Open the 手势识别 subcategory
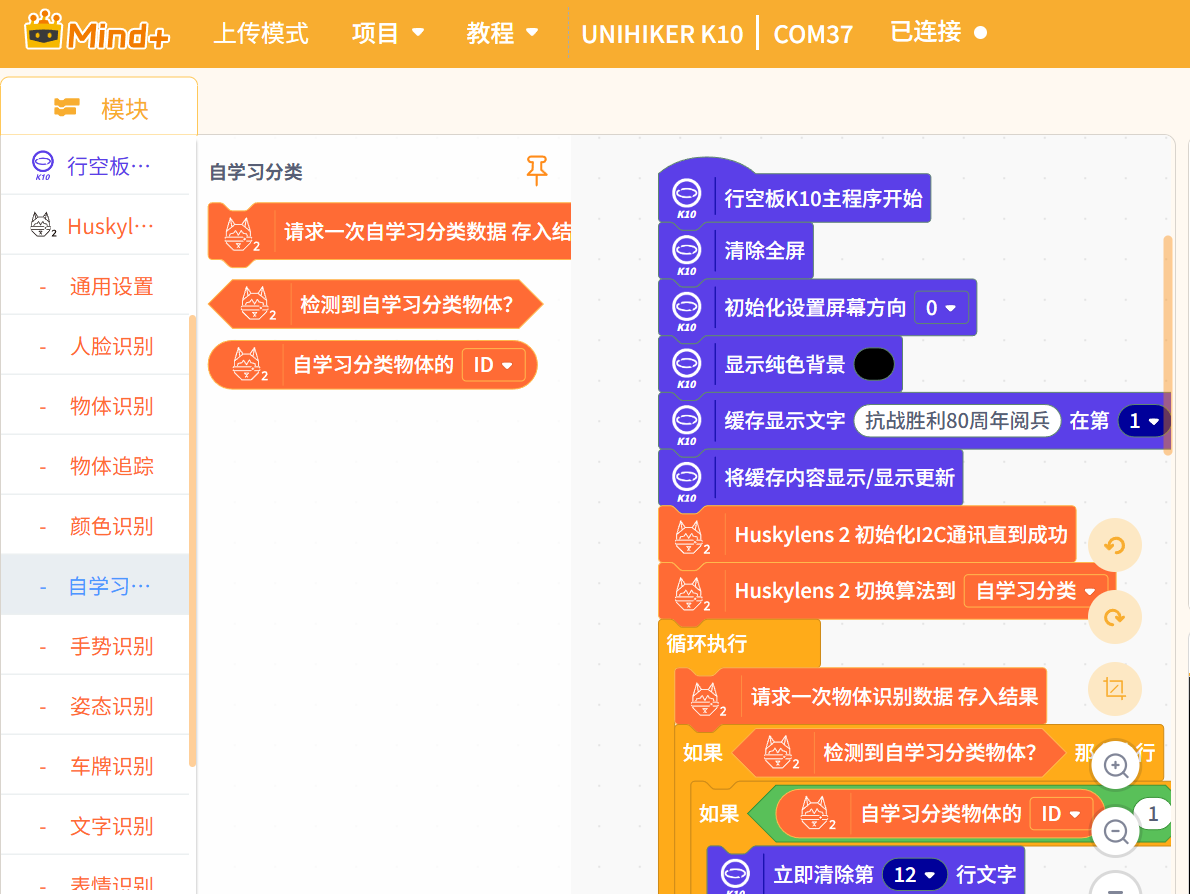1190x894 pixels. pos(96,646)
